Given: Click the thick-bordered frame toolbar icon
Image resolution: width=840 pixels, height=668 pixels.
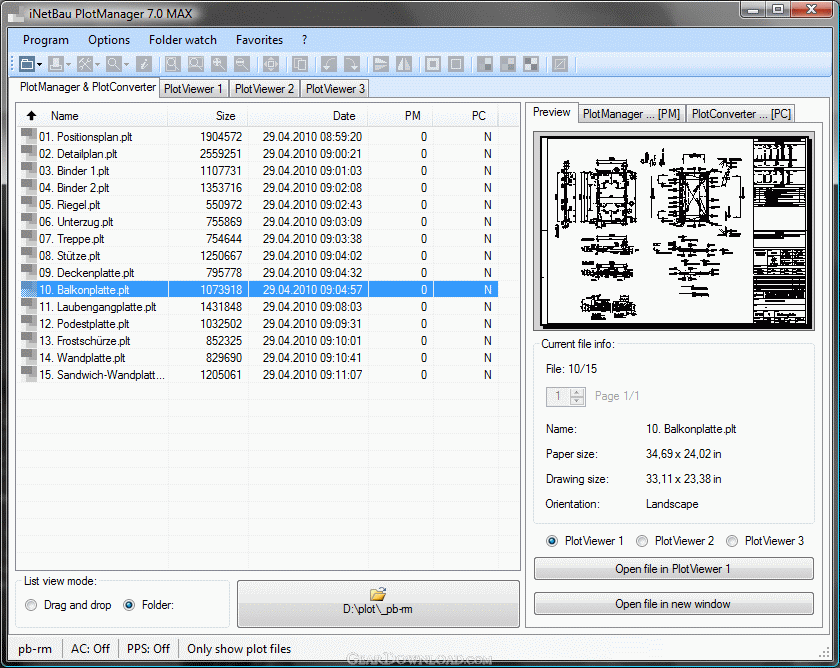Looking at the screenshot, I should pos(433,64).
